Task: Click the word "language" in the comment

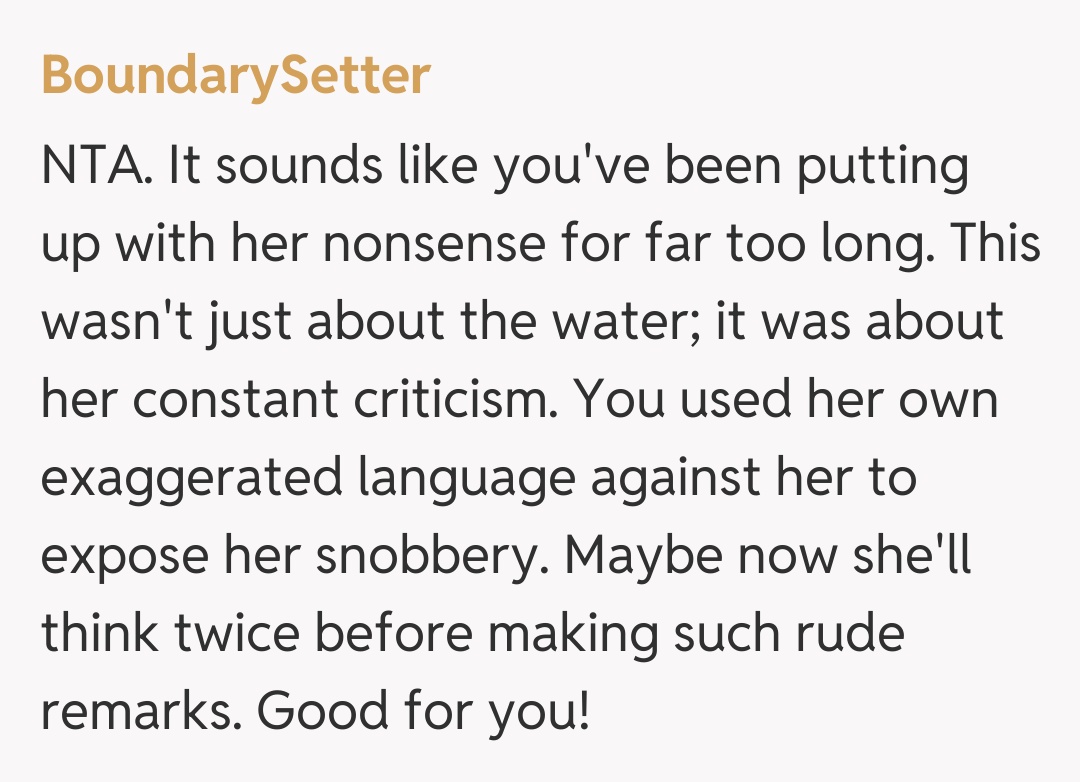Action: pos(466,478)
